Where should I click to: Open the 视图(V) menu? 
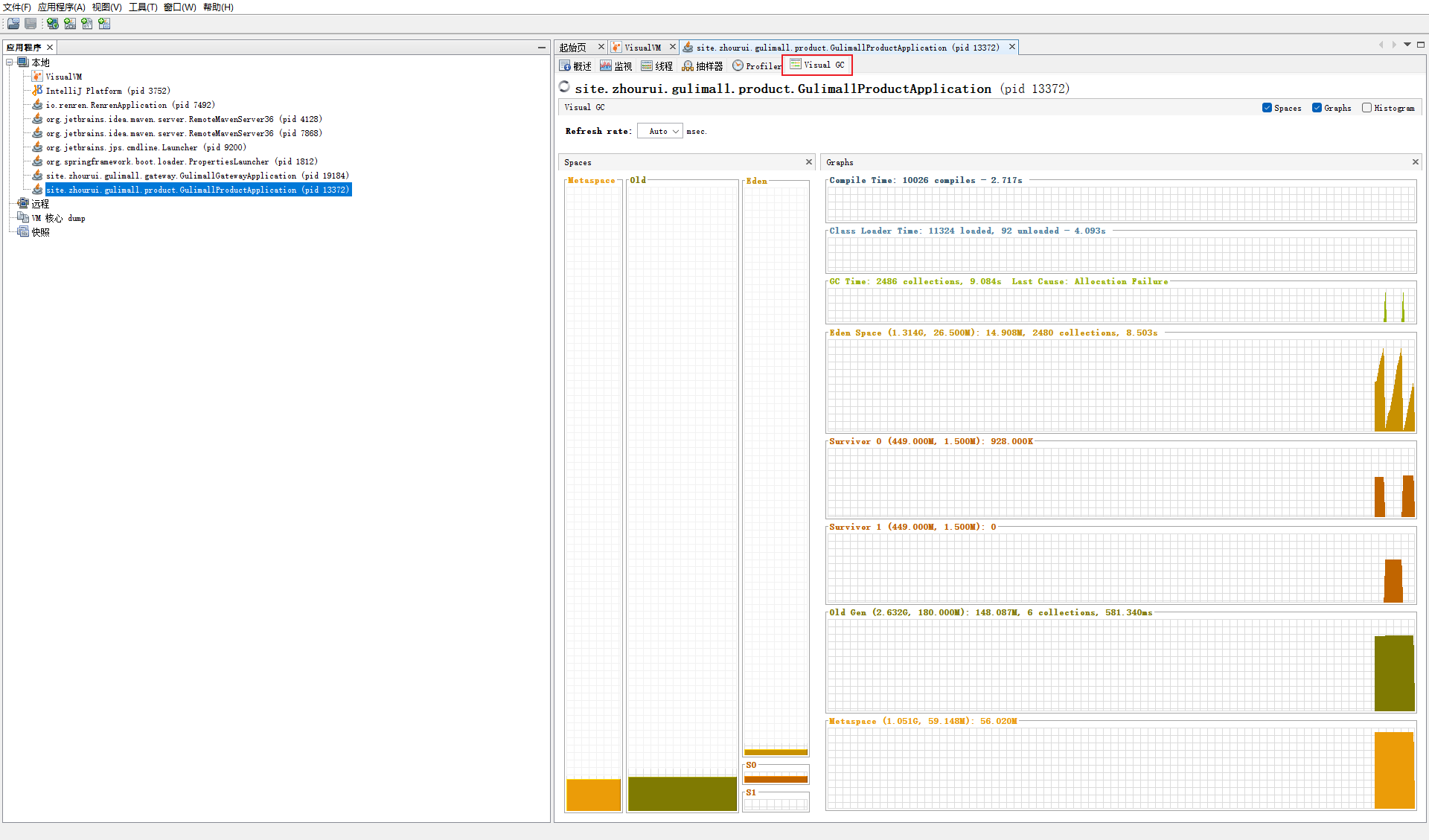pyautogui.click(x=106, y=7)
